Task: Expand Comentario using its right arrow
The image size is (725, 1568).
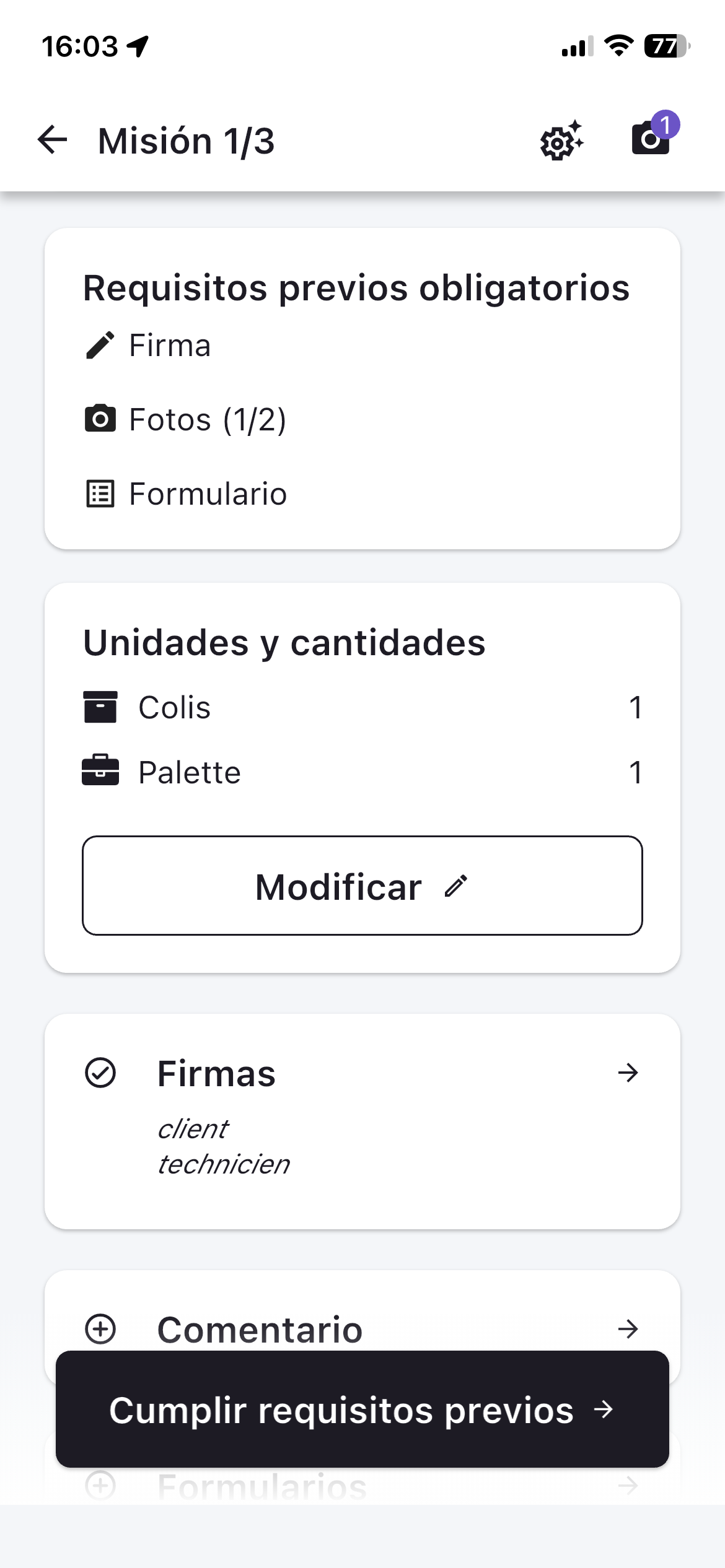Action: 628,1329
